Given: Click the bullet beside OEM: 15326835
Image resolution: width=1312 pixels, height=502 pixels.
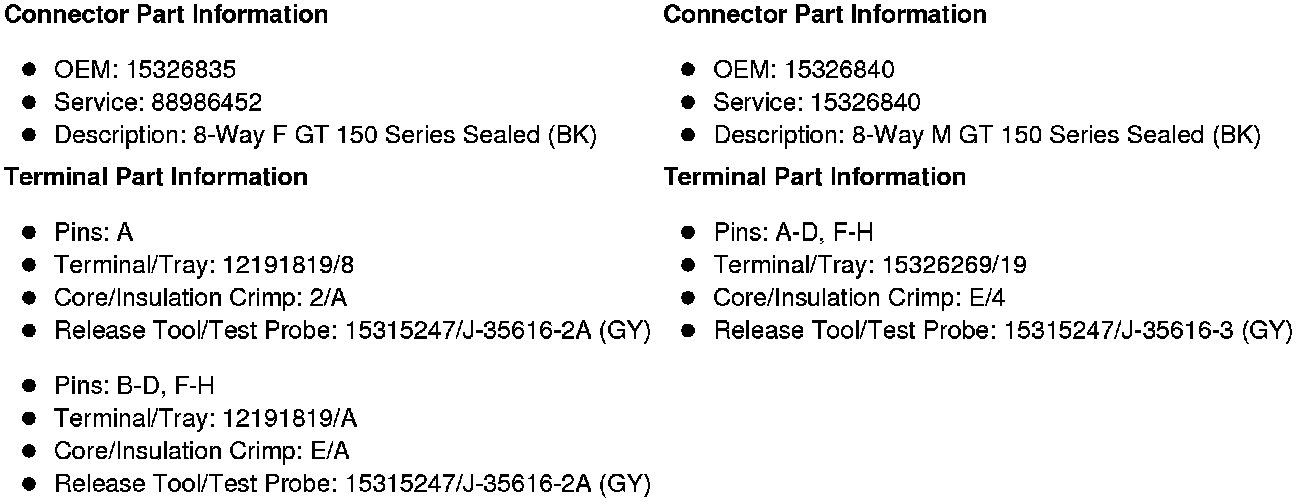Looking at the screenshot, I should (x=30, y=70).
